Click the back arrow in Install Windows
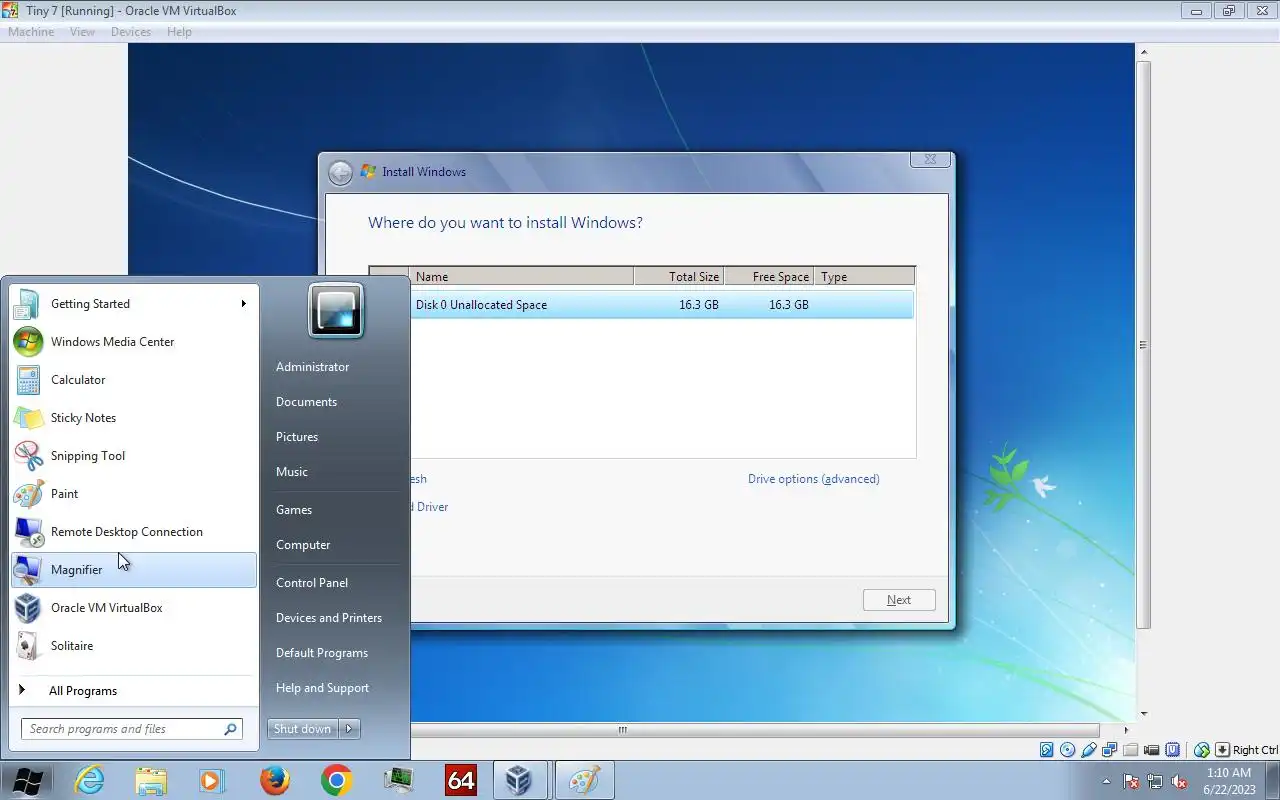The image size is (1280, 800). pyautogui.click(x=340, y=172)
